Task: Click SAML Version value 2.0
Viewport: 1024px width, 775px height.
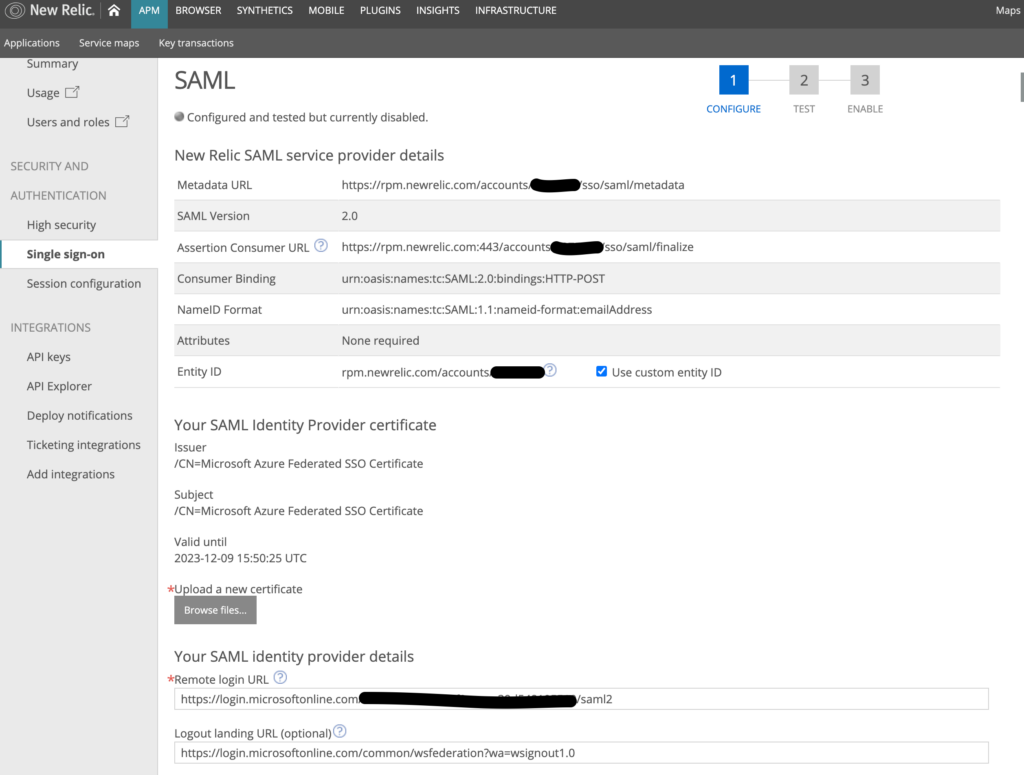Action: (x=349, y=215)
